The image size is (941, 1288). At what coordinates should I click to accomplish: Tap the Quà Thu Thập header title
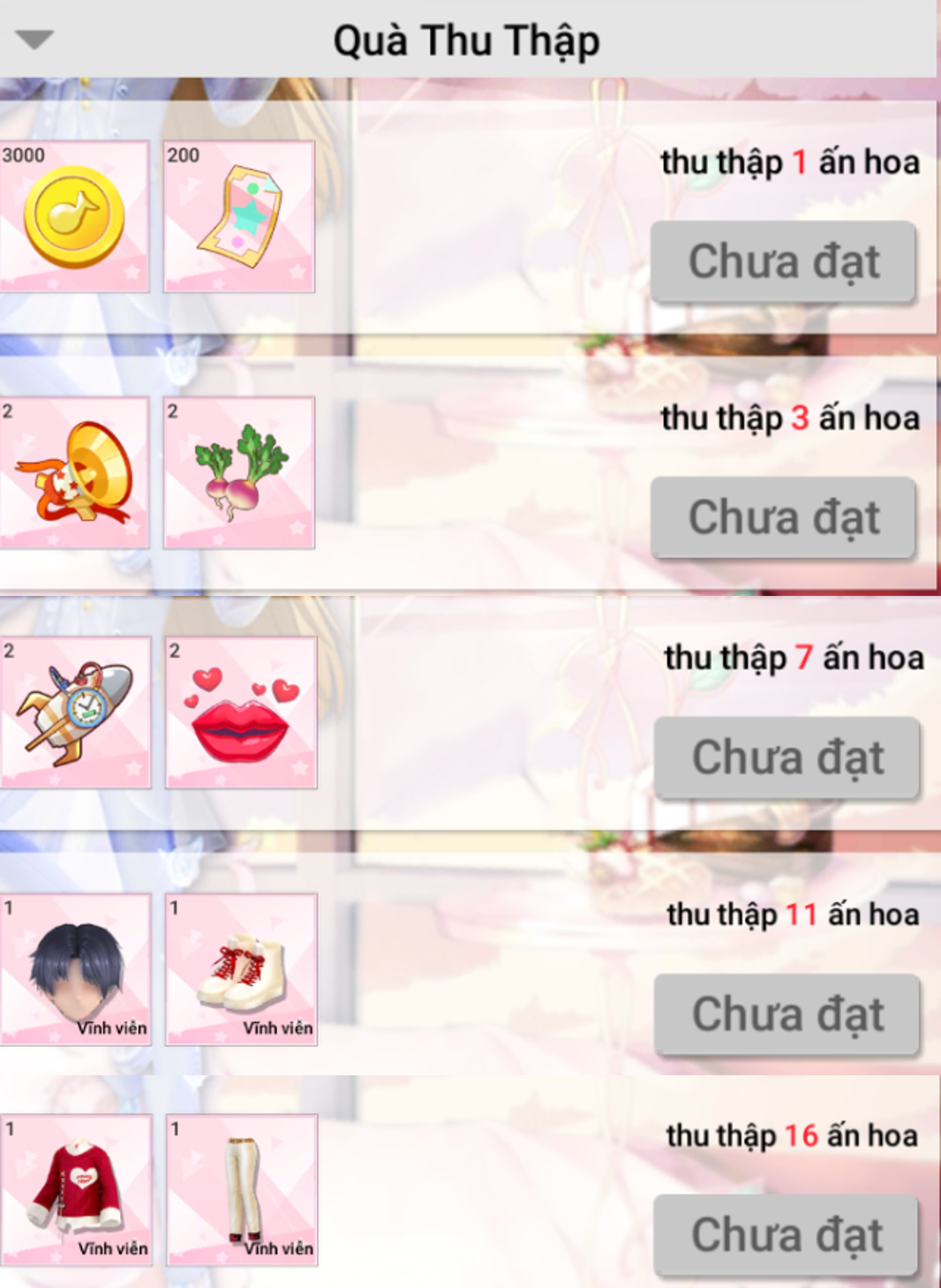[x=466, y=41]
